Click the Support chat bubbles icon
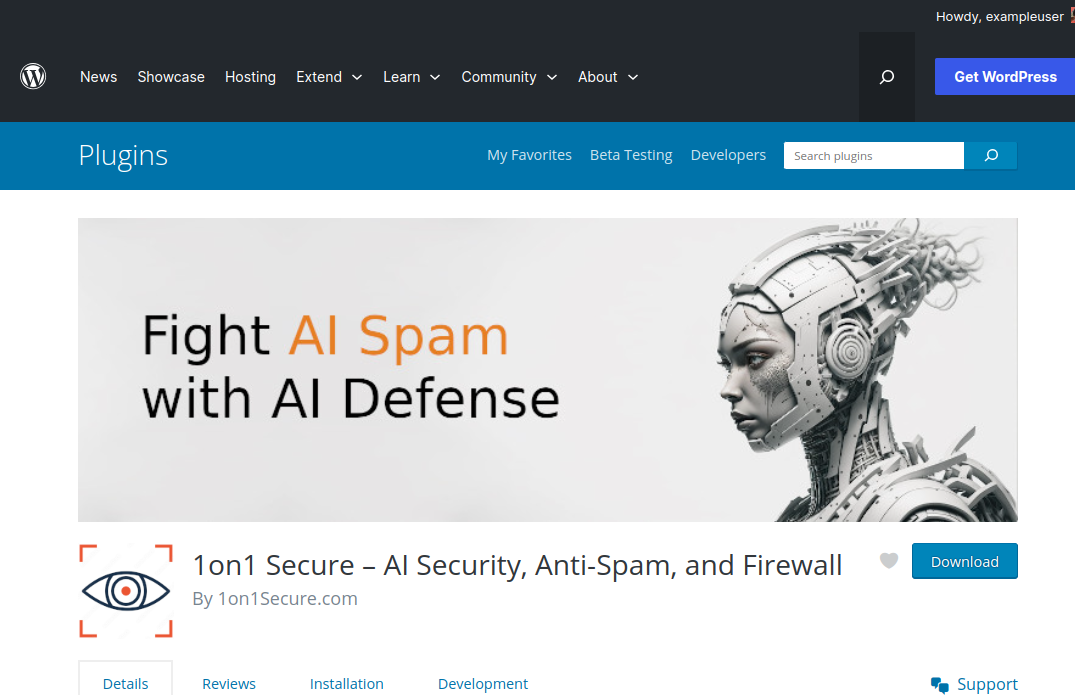This screenshot has width=1075, height=695. (939, 685)
